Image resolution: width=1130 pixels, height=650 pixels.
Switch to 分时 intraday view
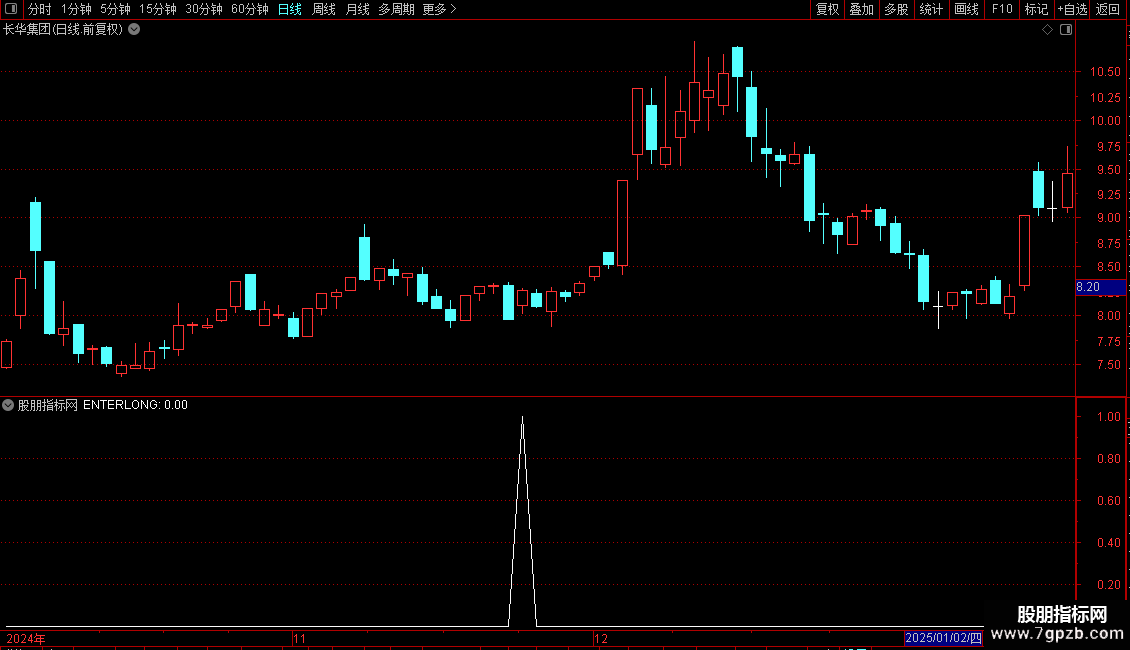pos(40,9)
